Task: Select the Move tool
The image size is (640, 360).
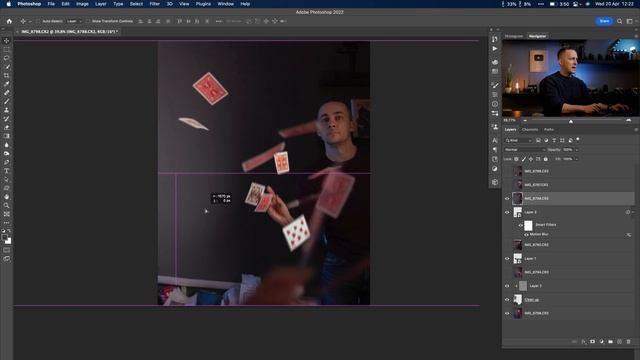Action: coord(7,41)
